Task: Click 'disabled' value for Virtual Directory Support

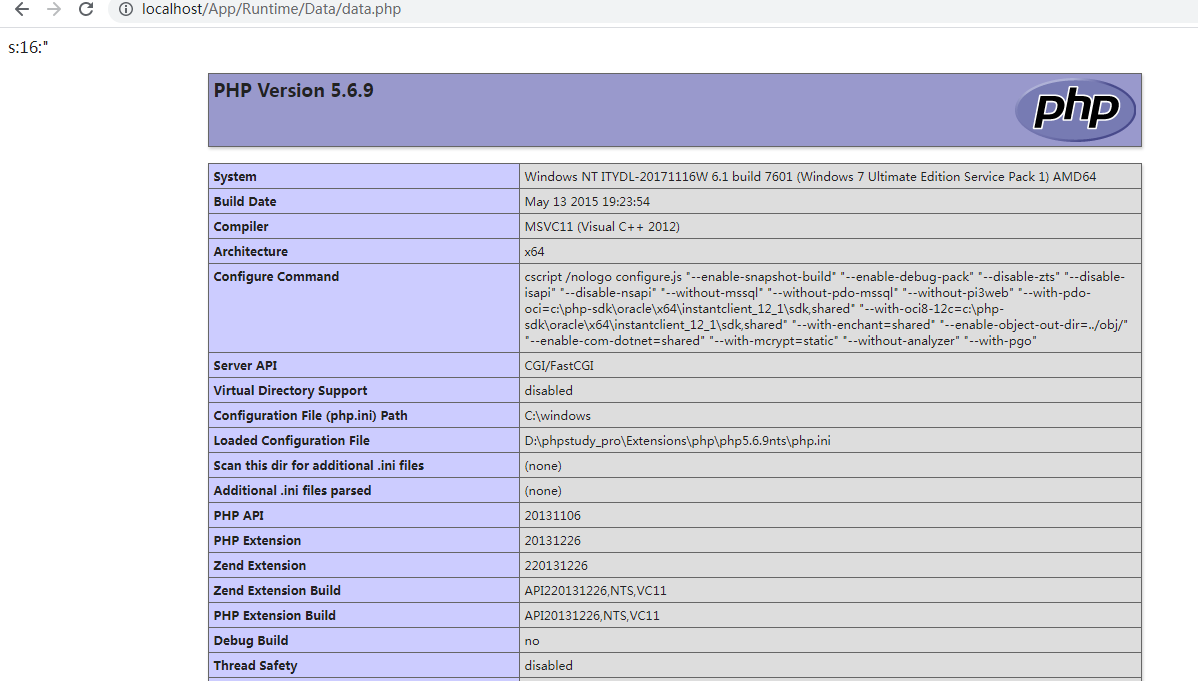Action: click(x=548, y=391)
